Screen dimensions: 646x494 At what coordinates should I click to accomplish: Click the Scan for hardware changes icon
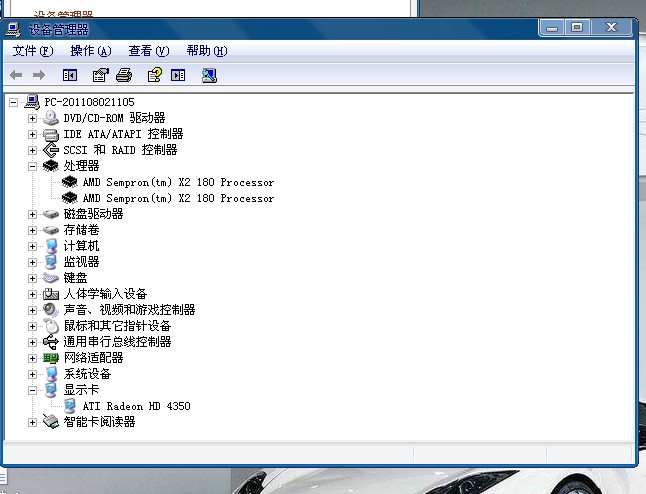pyautogui.click(x=208, y=75)
